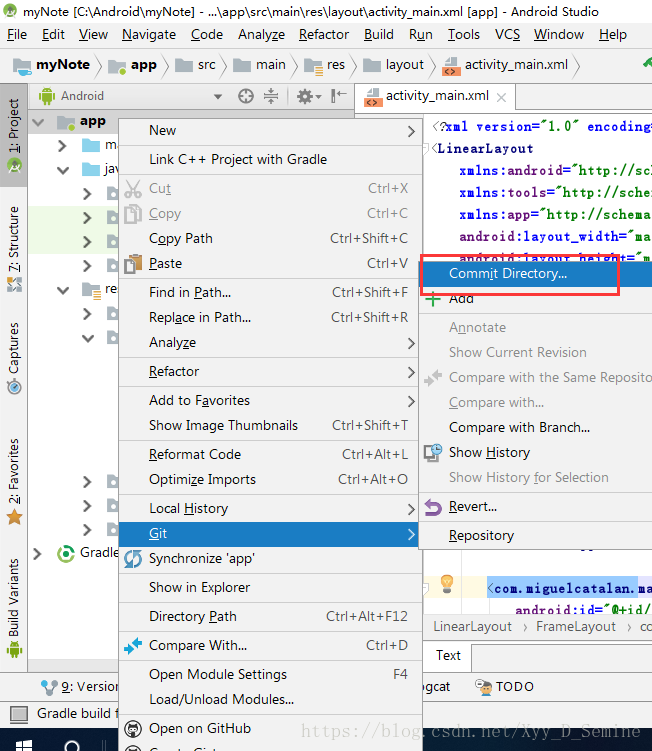Open the Project panel settings gear
The width and height of the screenshot is (652, 751).
309,97
